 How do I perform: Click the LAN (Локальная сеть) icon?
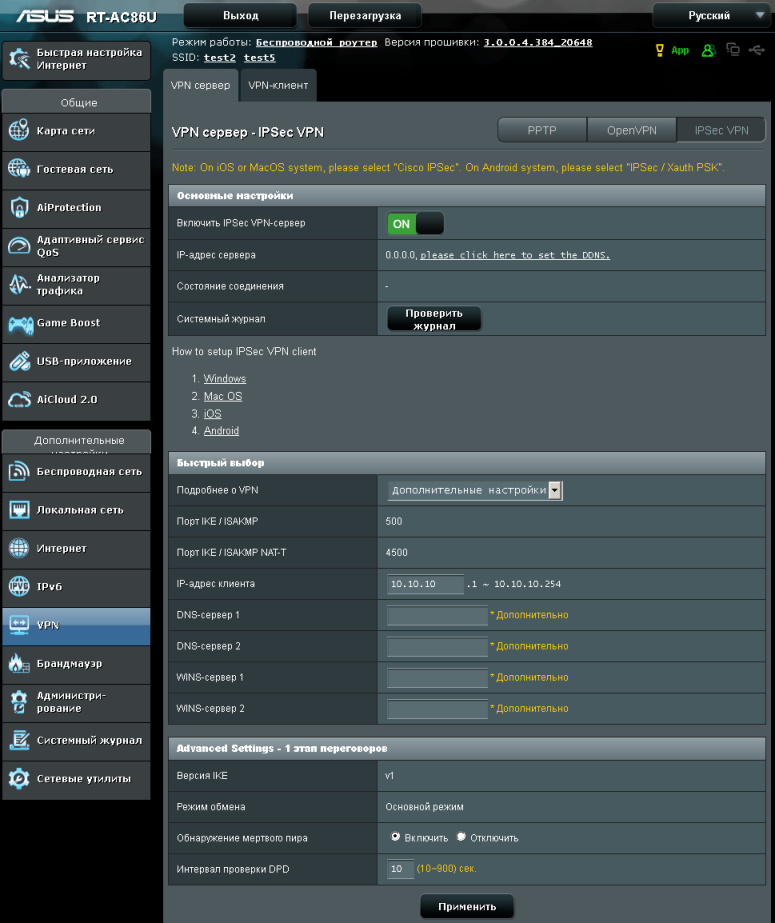pos(19,510)
